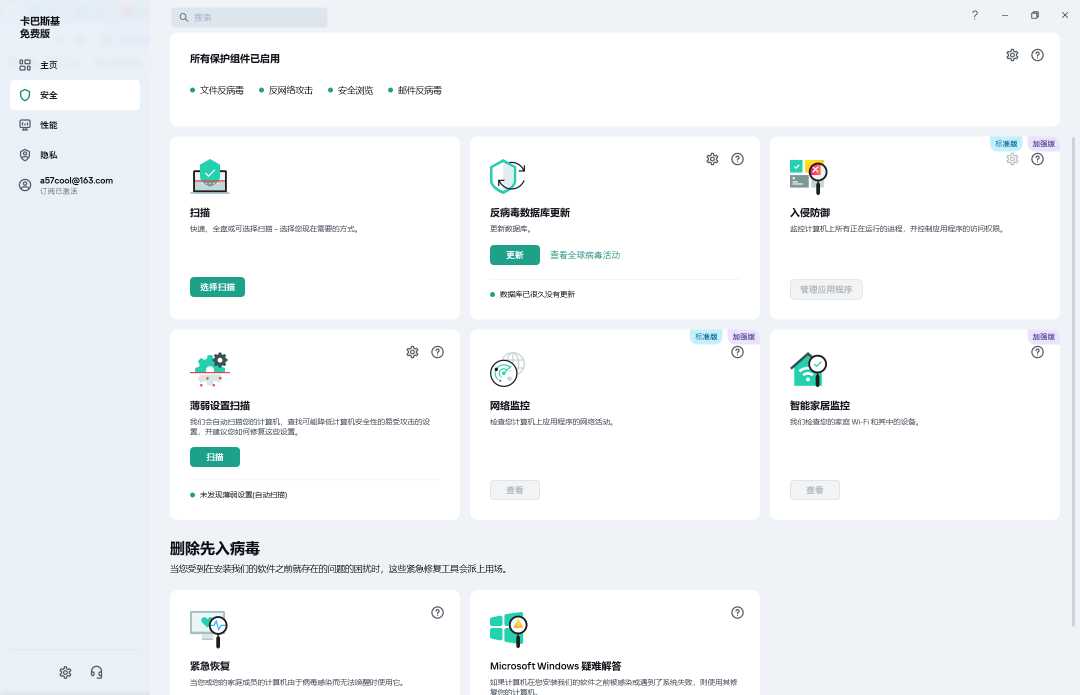The image size is (1080, 695).
Task: Click the 文件反病毒 component status
Action: click(217, 90)
